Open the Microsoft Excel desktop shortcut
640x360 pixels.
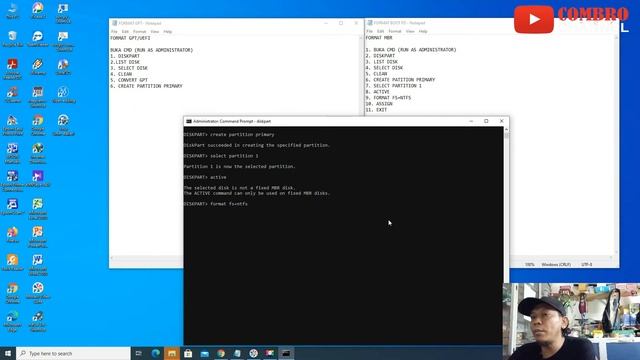[38, 208]
